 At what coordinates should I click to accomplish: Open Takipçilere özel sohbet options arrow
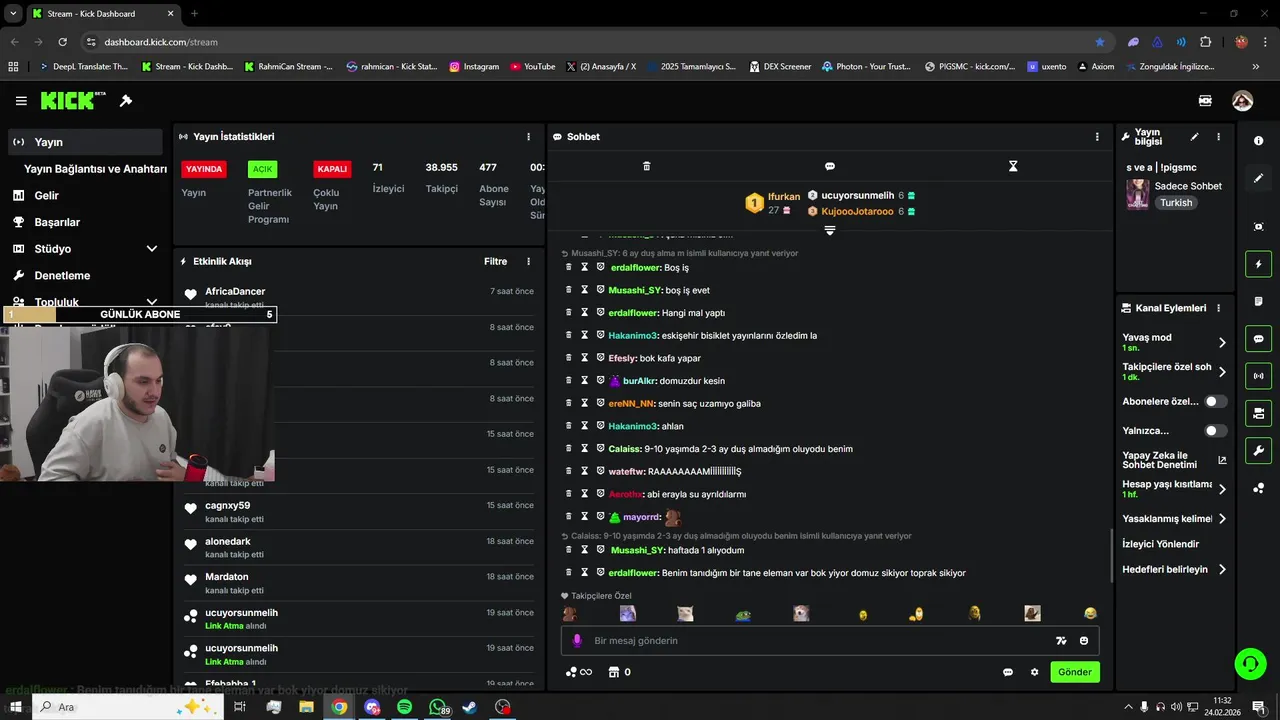[x=1222, y=372]
